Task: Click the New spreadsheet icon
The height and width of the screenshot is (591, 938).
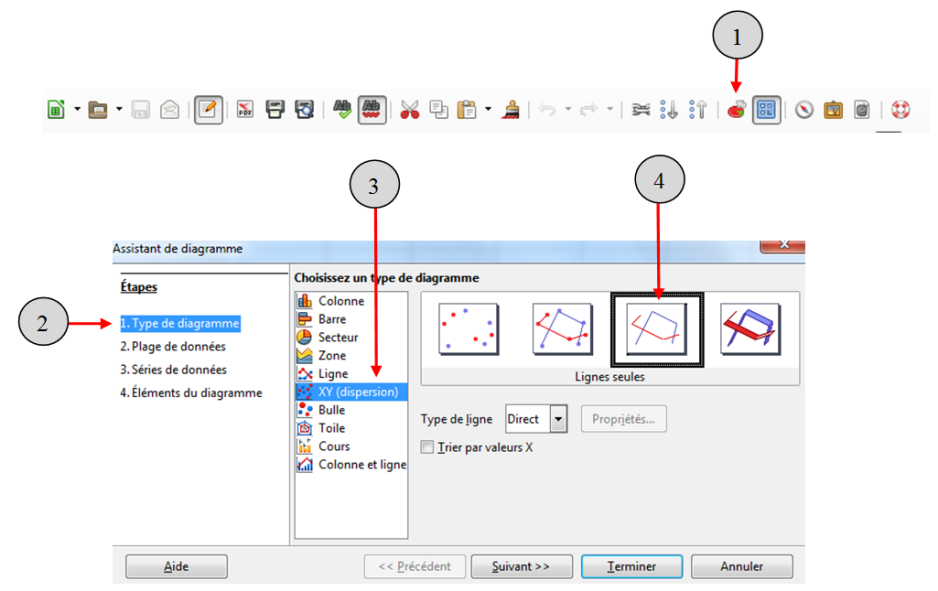Action: (56, 109)
